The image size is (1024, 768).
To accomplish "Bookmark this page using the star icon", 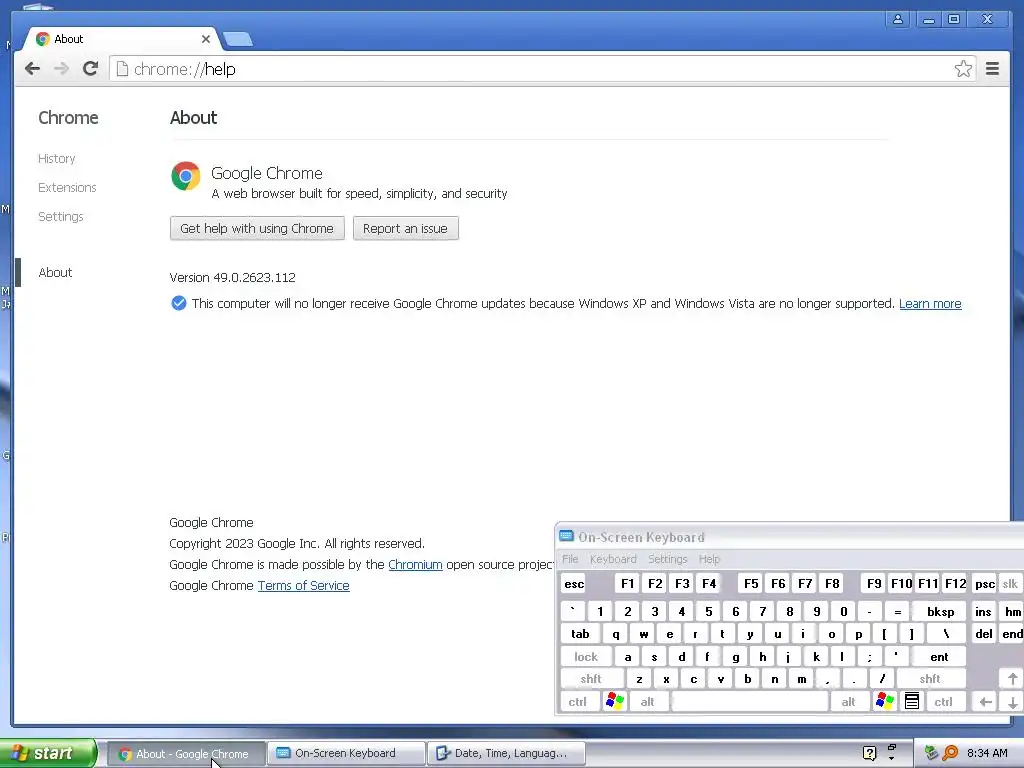I will click(963, 69).
